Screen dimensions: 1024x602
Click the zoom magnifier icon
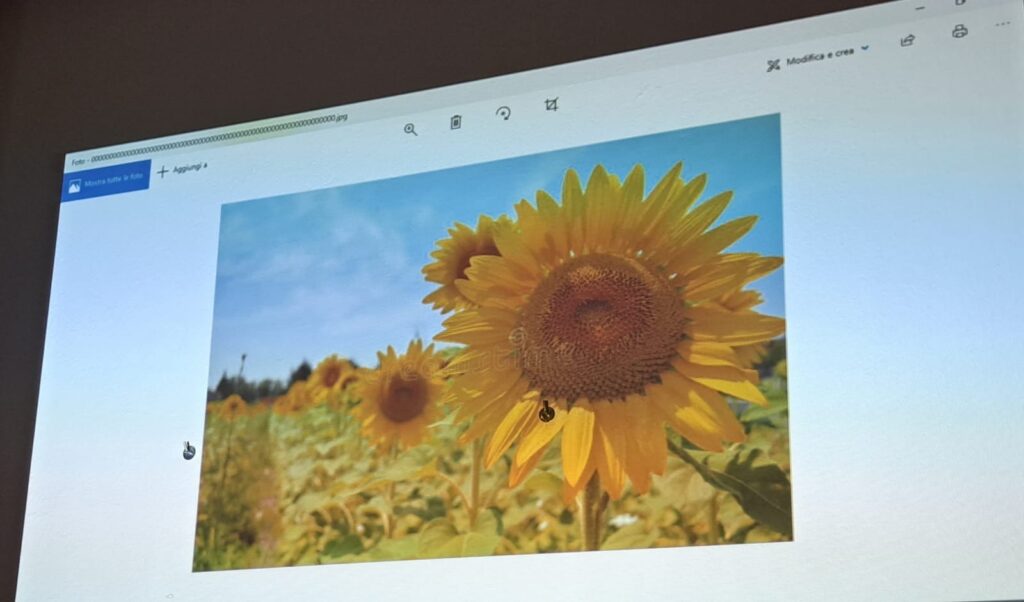pos(410,129)
